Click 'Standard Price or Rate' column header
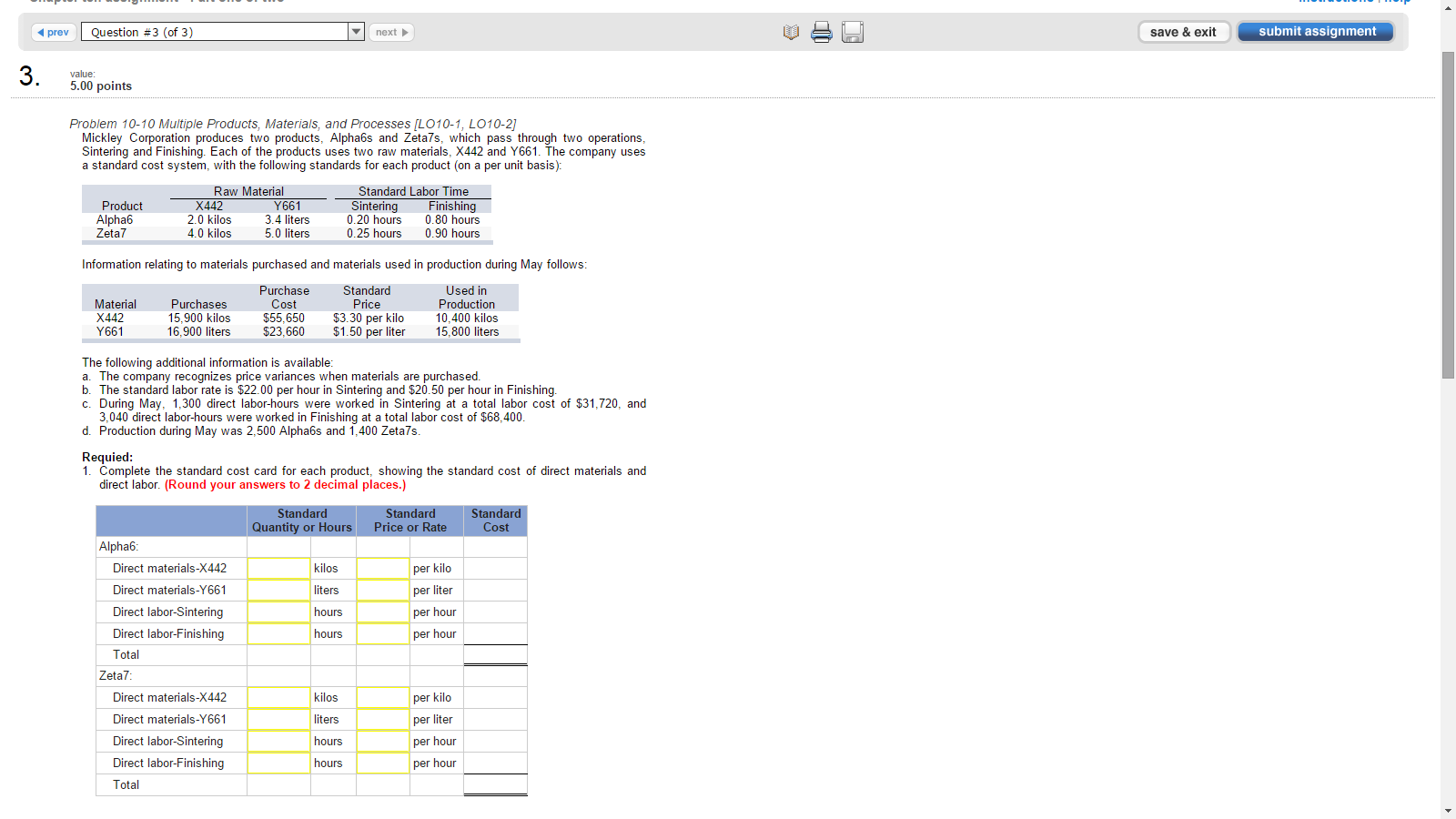The height and width of the screenshot is (819, 1456). [410, 521]
